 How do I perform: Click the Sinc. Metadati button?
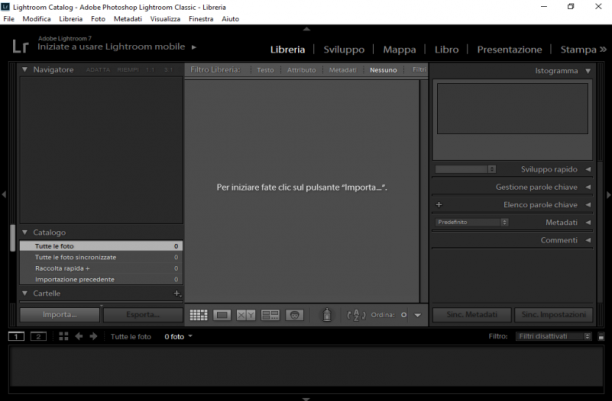click(472, 314)
